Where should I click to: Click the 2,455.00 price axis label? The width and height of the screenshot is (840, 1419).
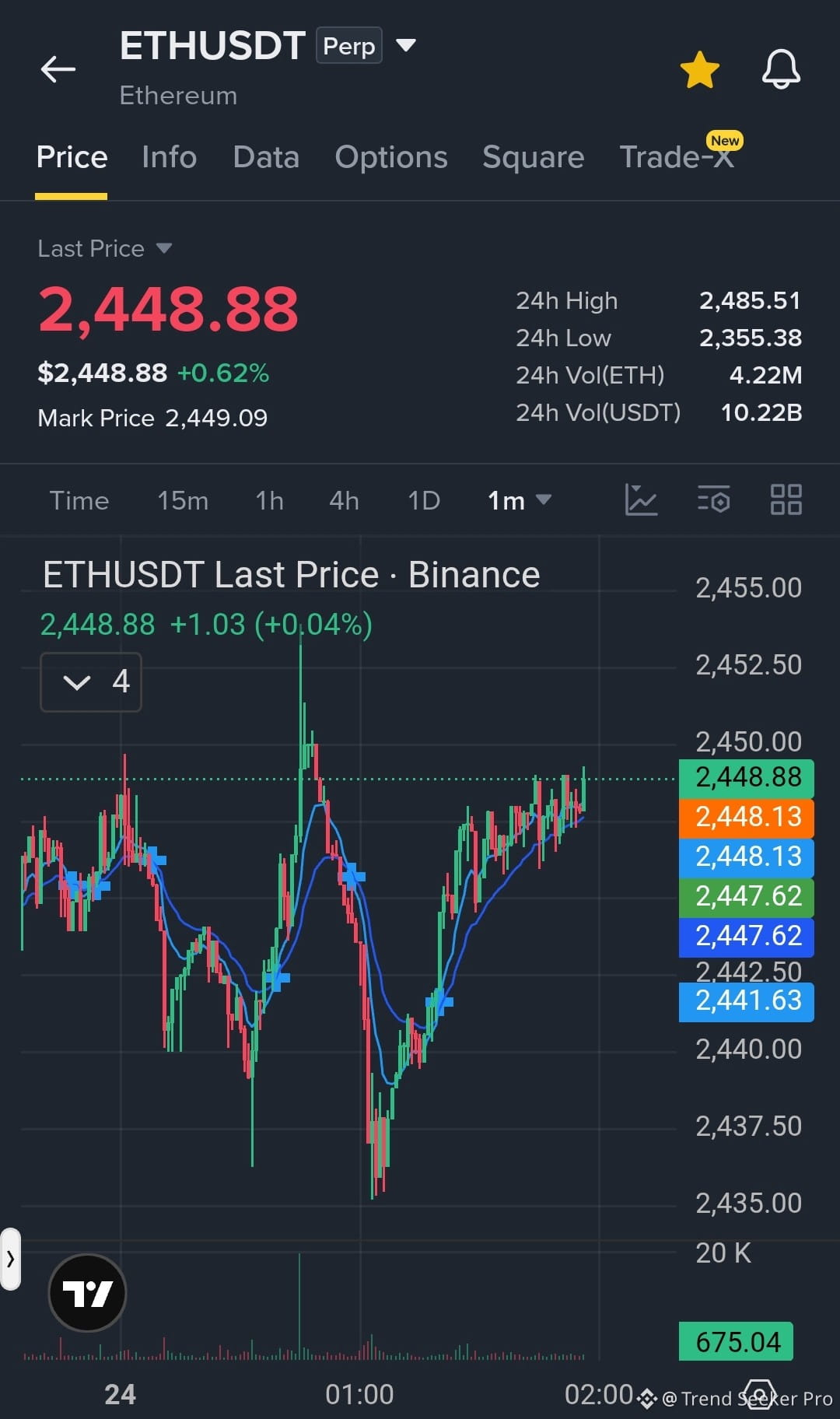pyautogui.click(x=748, y=588)
